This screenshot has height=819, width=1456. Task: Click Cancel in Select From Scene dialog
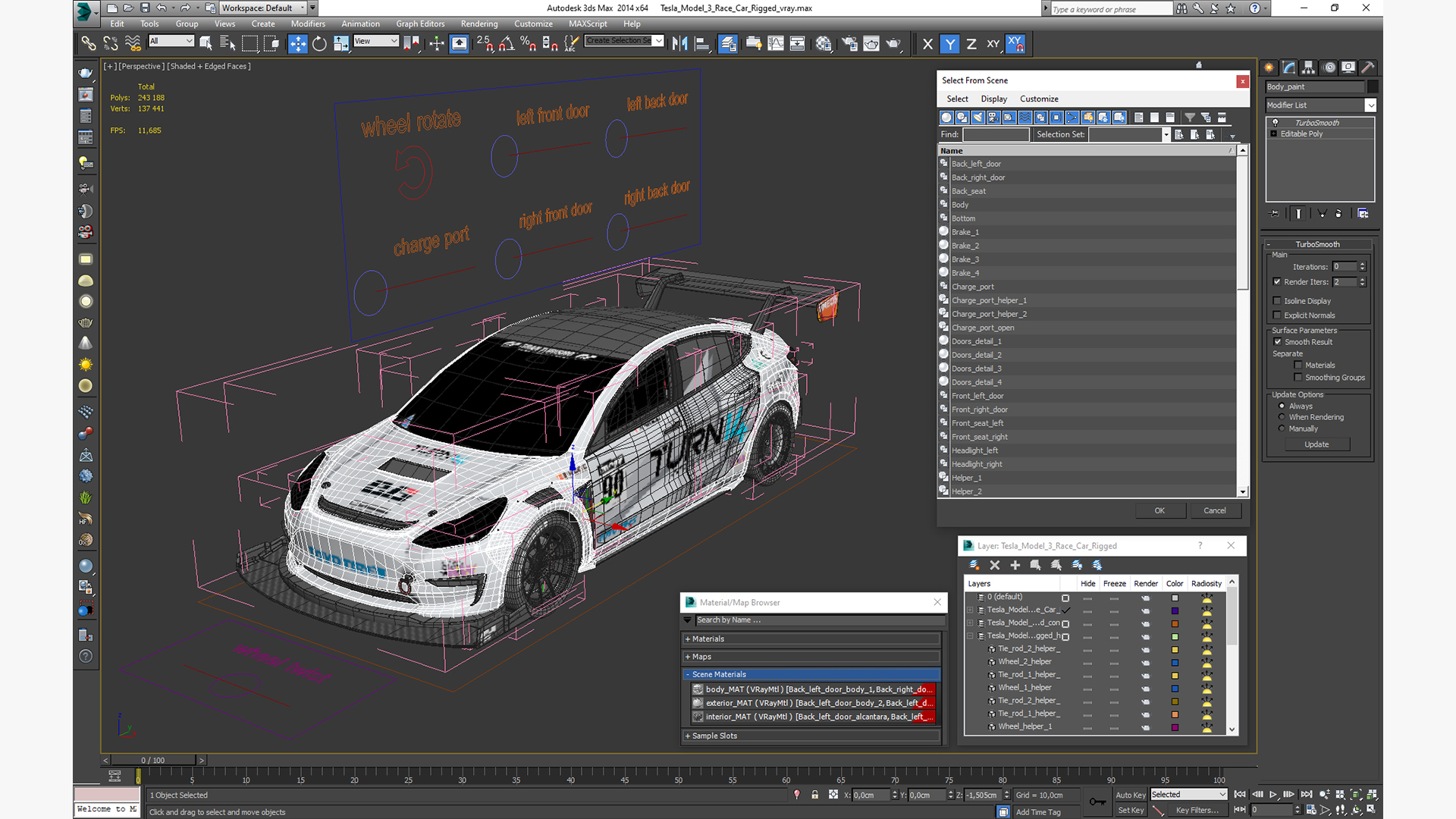pyautogui.click(x=1215, y=511)
